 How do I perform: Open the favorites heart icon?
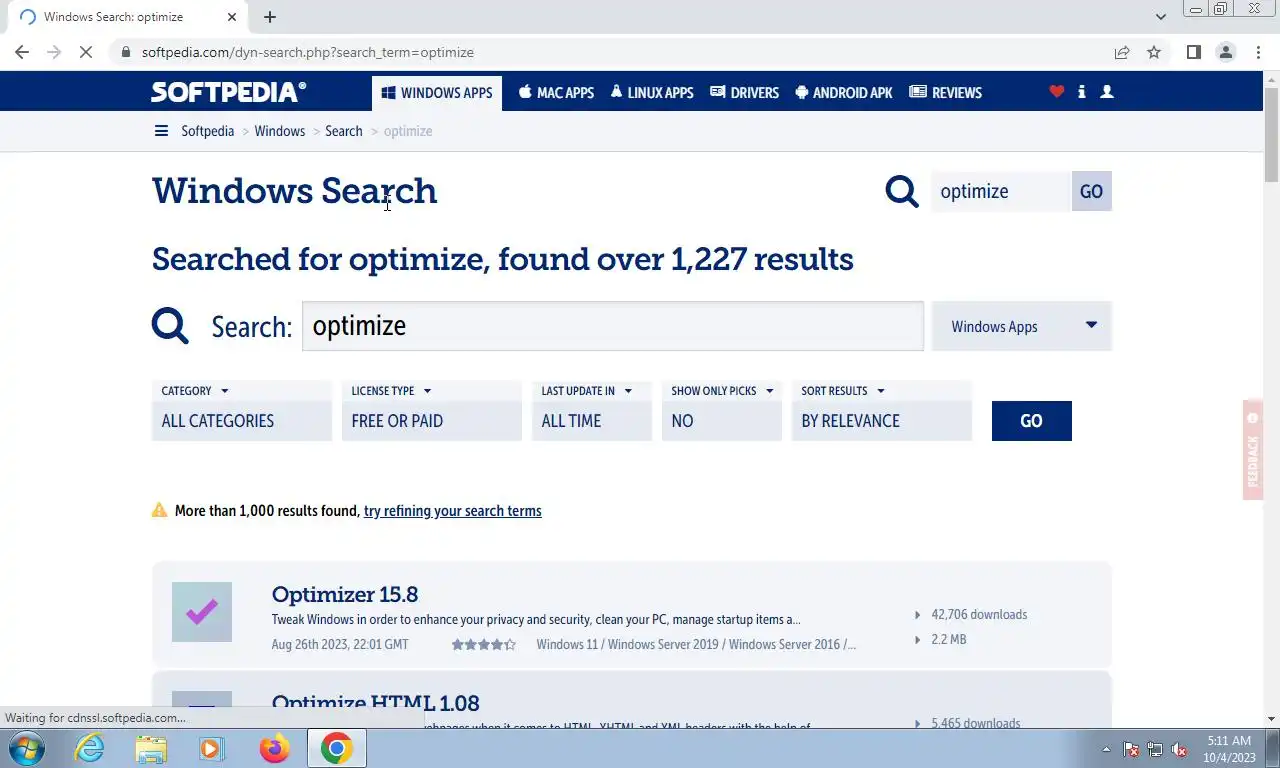point(1056,91)
